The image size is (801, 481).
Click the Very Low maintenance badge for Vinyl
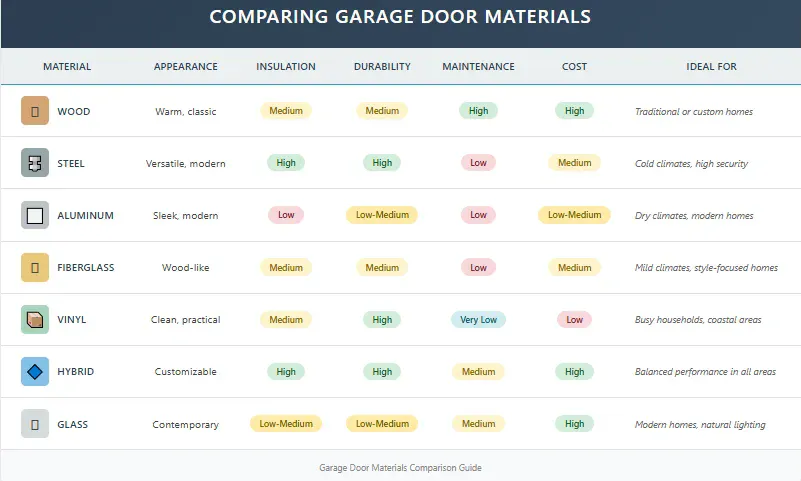tap(478, 320)
